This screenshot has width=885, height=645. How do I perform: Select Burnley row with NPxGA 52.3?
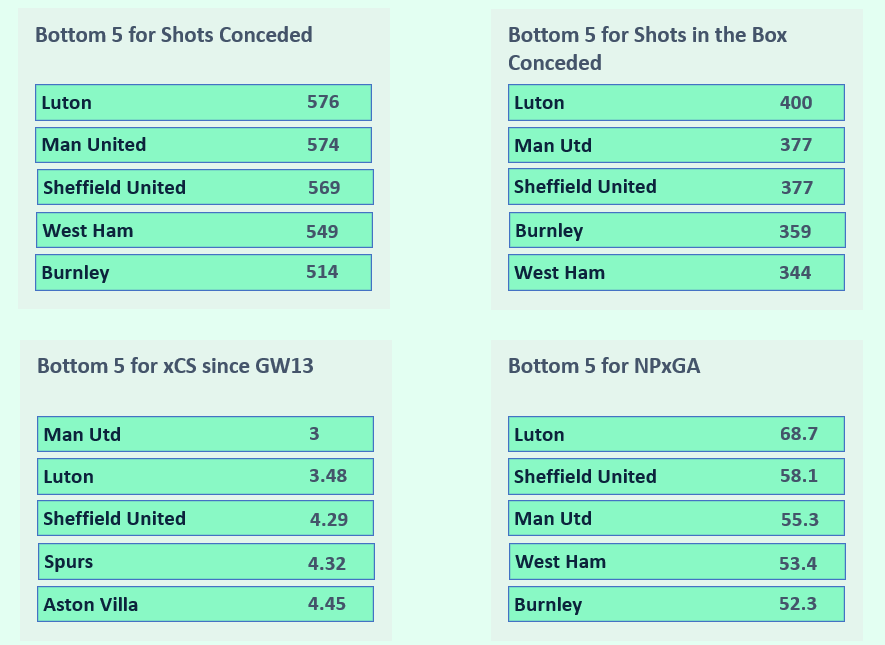[676, 604]
